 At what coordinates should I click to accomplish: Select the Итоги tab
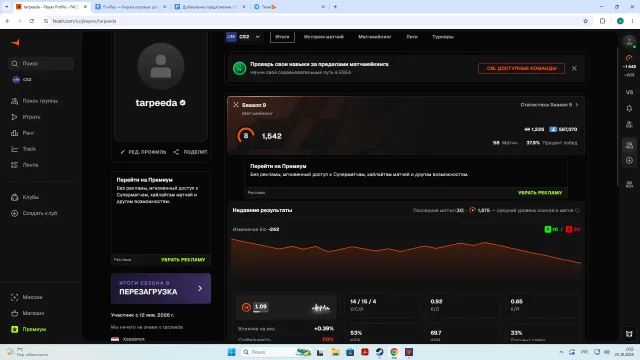[x=282, y=37]
